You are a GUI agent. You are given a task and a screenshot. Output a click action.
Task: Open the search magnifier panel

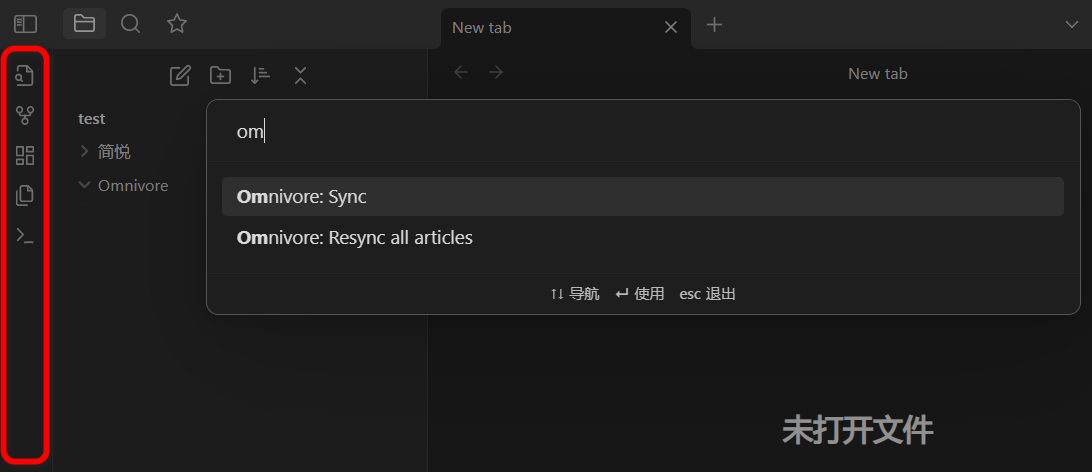click(130, 24)
